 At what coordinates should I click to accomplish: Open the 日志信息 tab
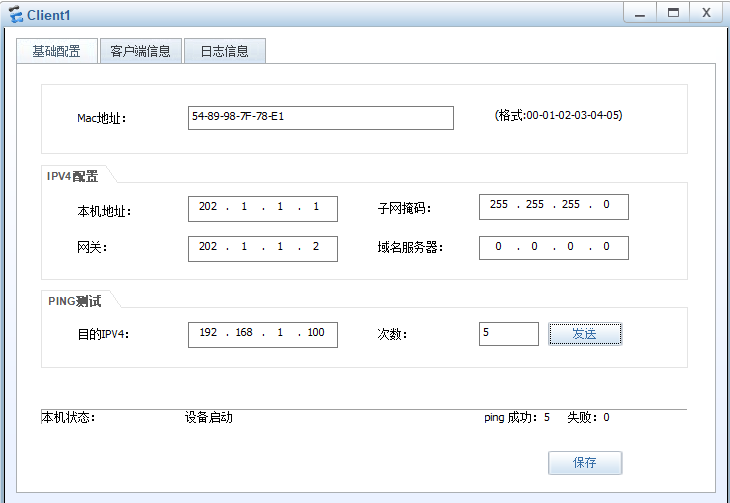point(225,51)
